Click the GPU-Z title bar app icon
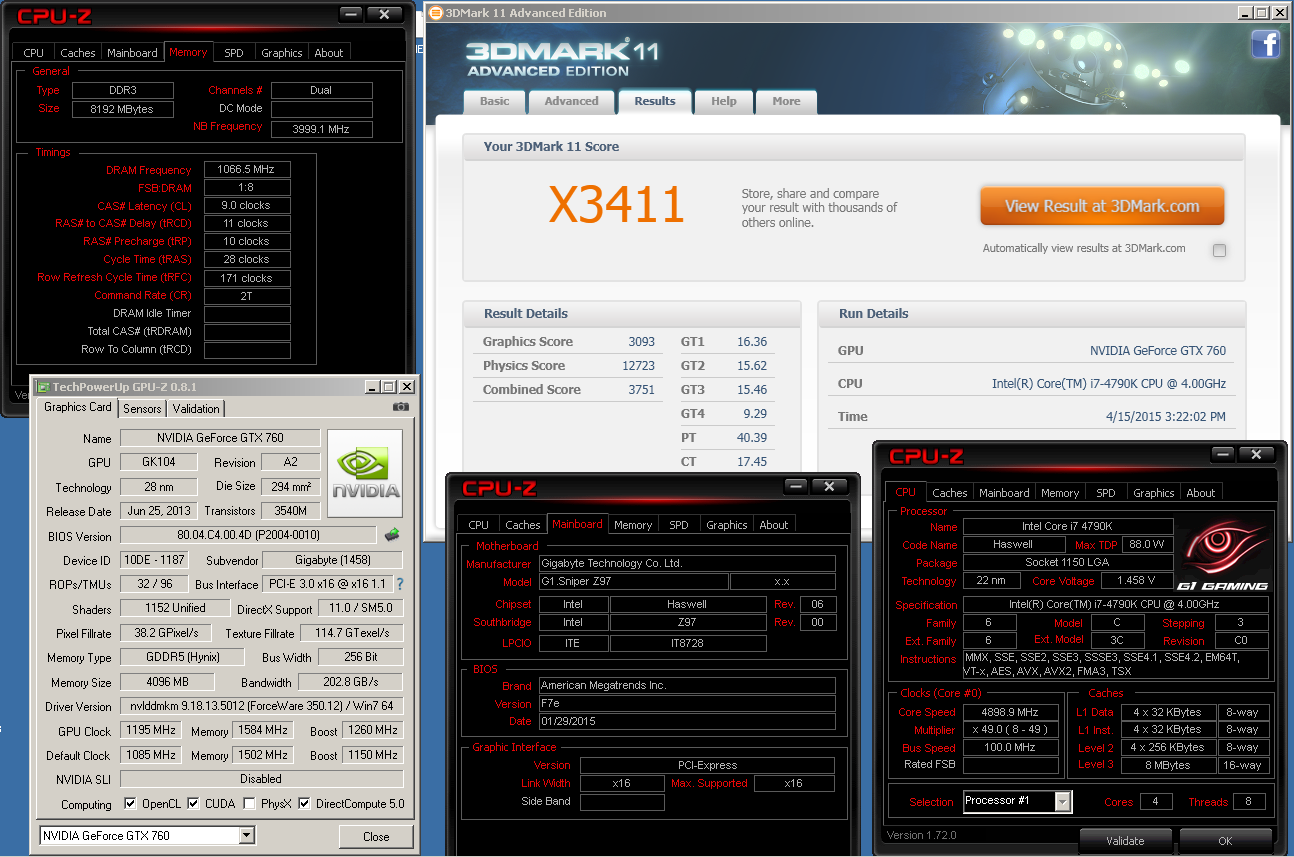 (43, 386)
